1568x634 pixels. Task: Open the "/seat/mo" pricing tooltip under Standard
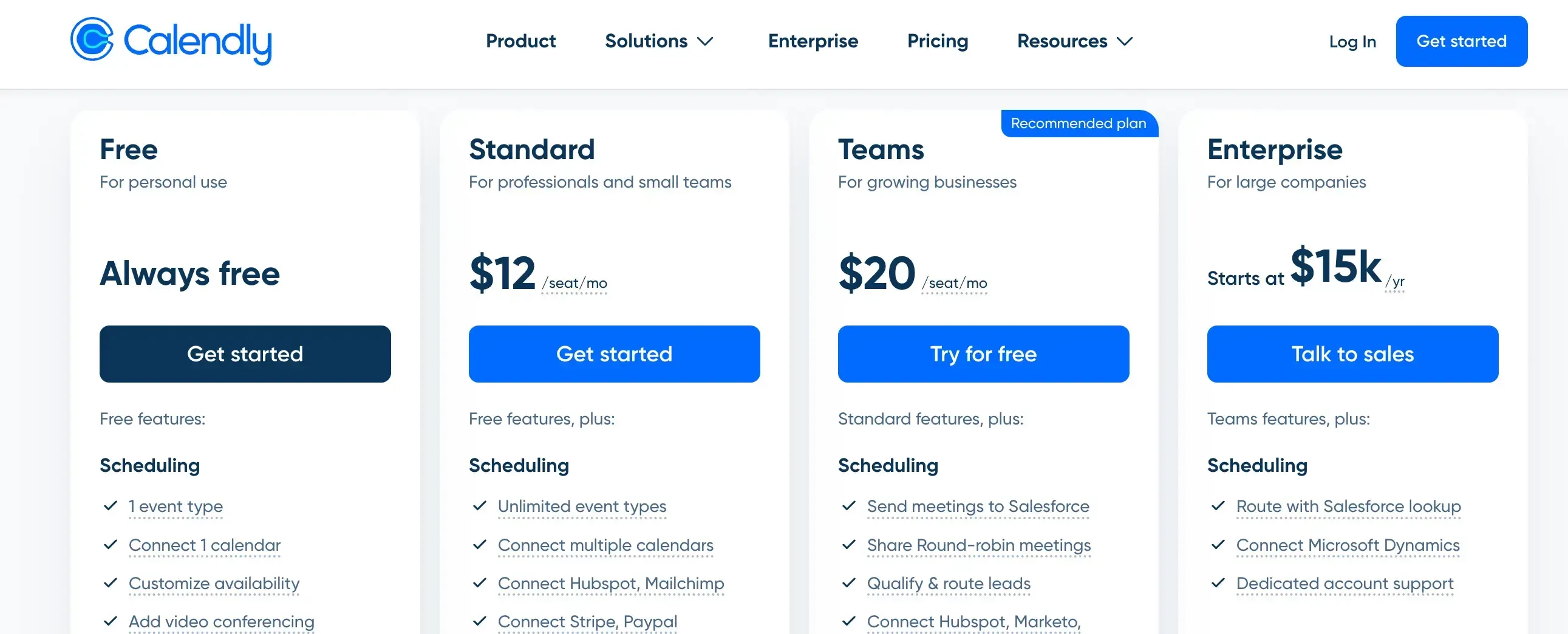point(574,282)
